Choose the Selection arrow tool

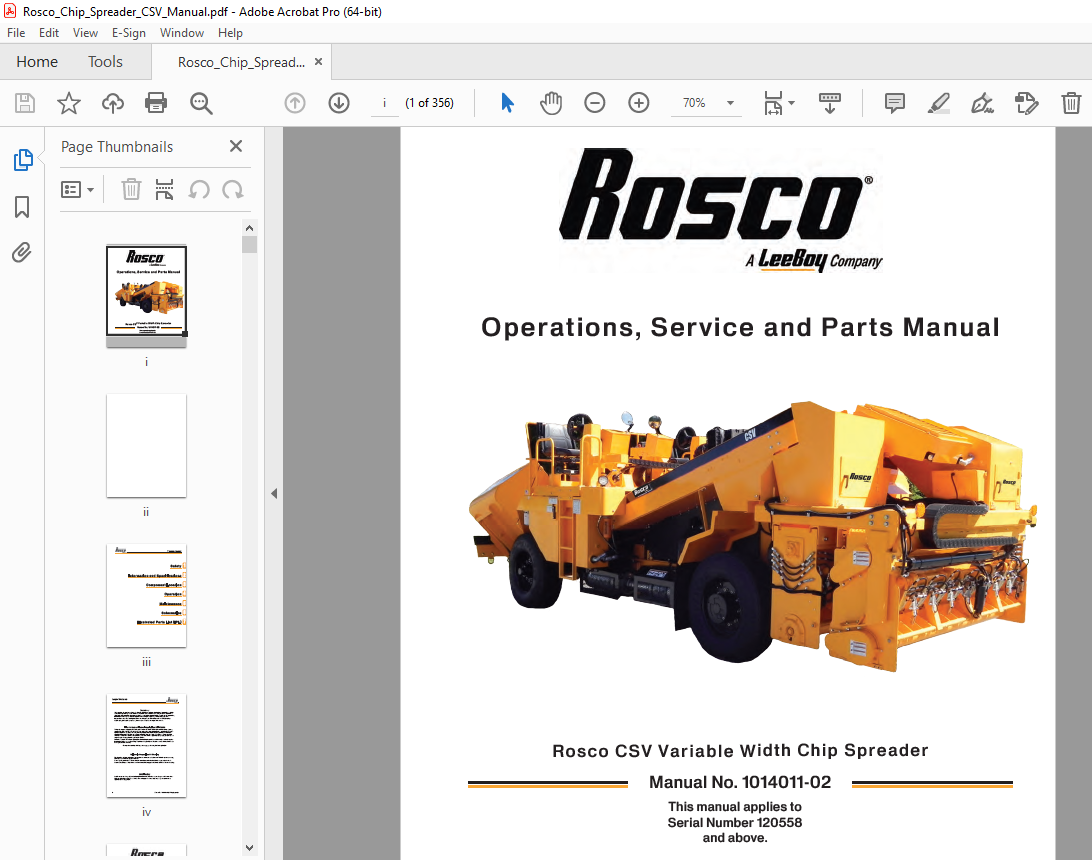coord(507,103)
